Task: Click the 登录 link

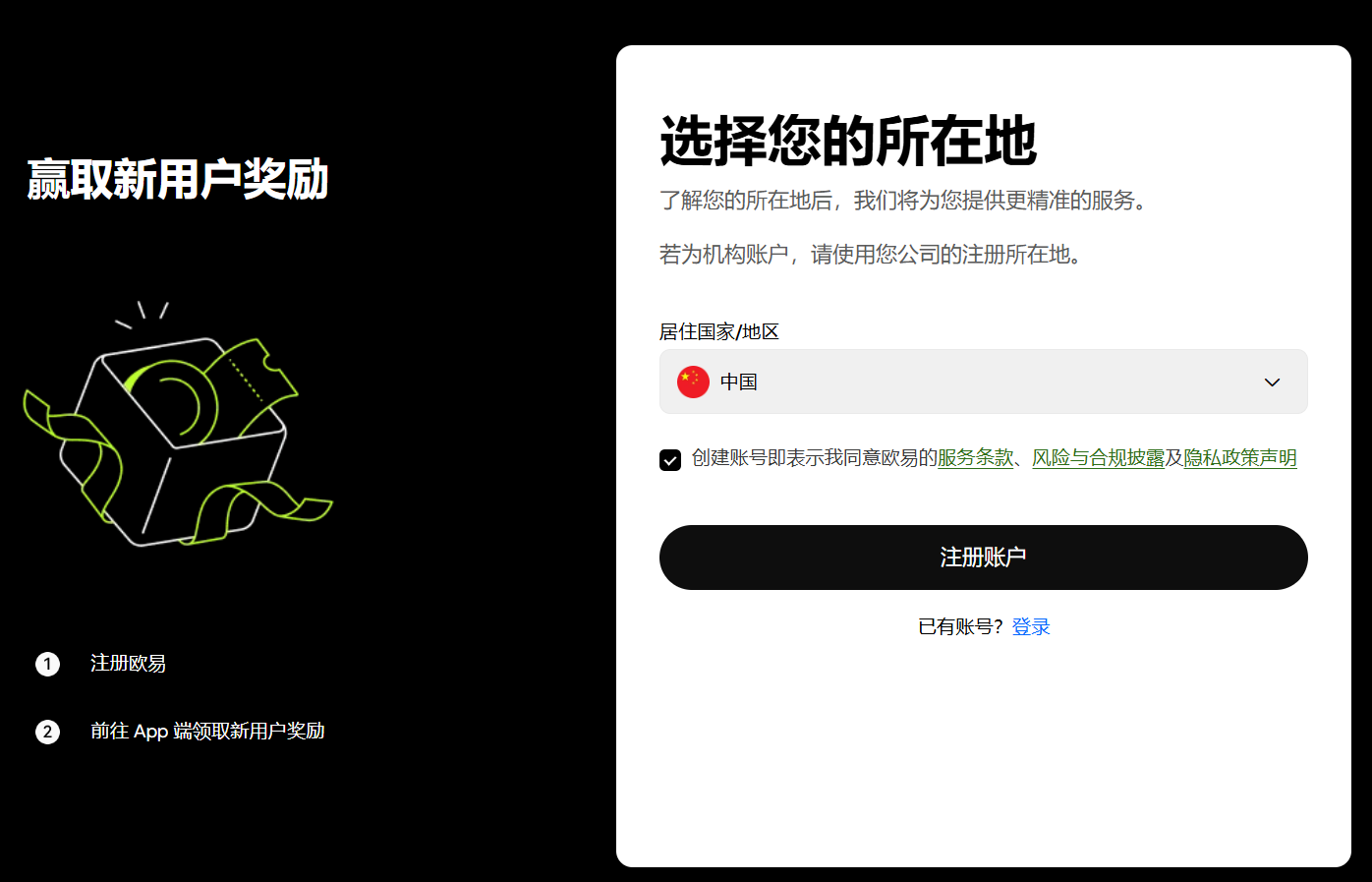Action: coord(1031,626)
